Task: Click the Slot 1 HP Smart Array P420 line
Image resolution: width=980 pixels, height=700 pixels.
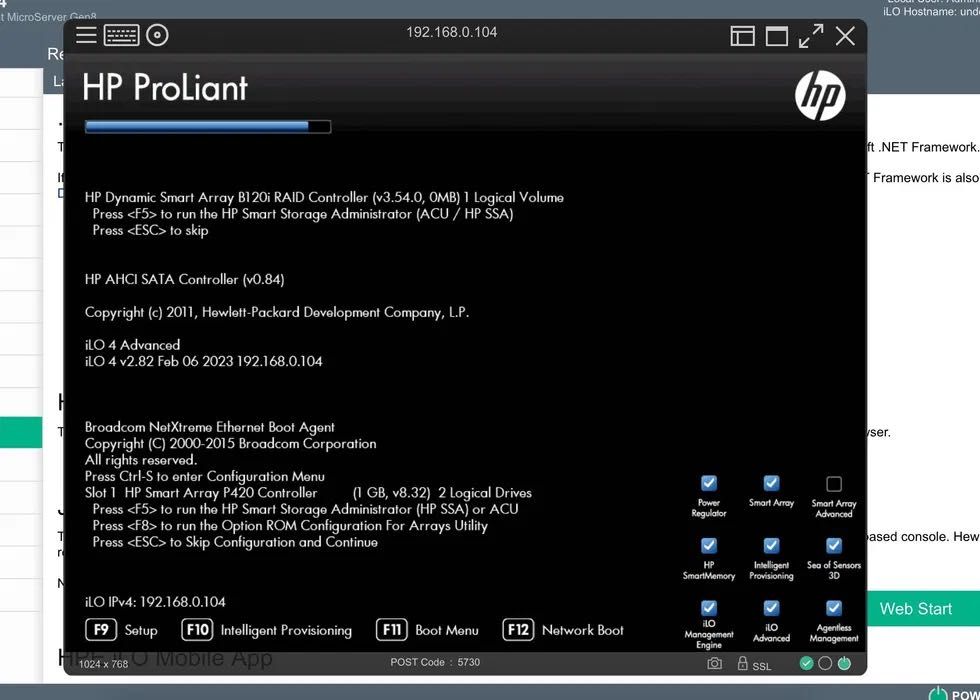Action: 308,493
